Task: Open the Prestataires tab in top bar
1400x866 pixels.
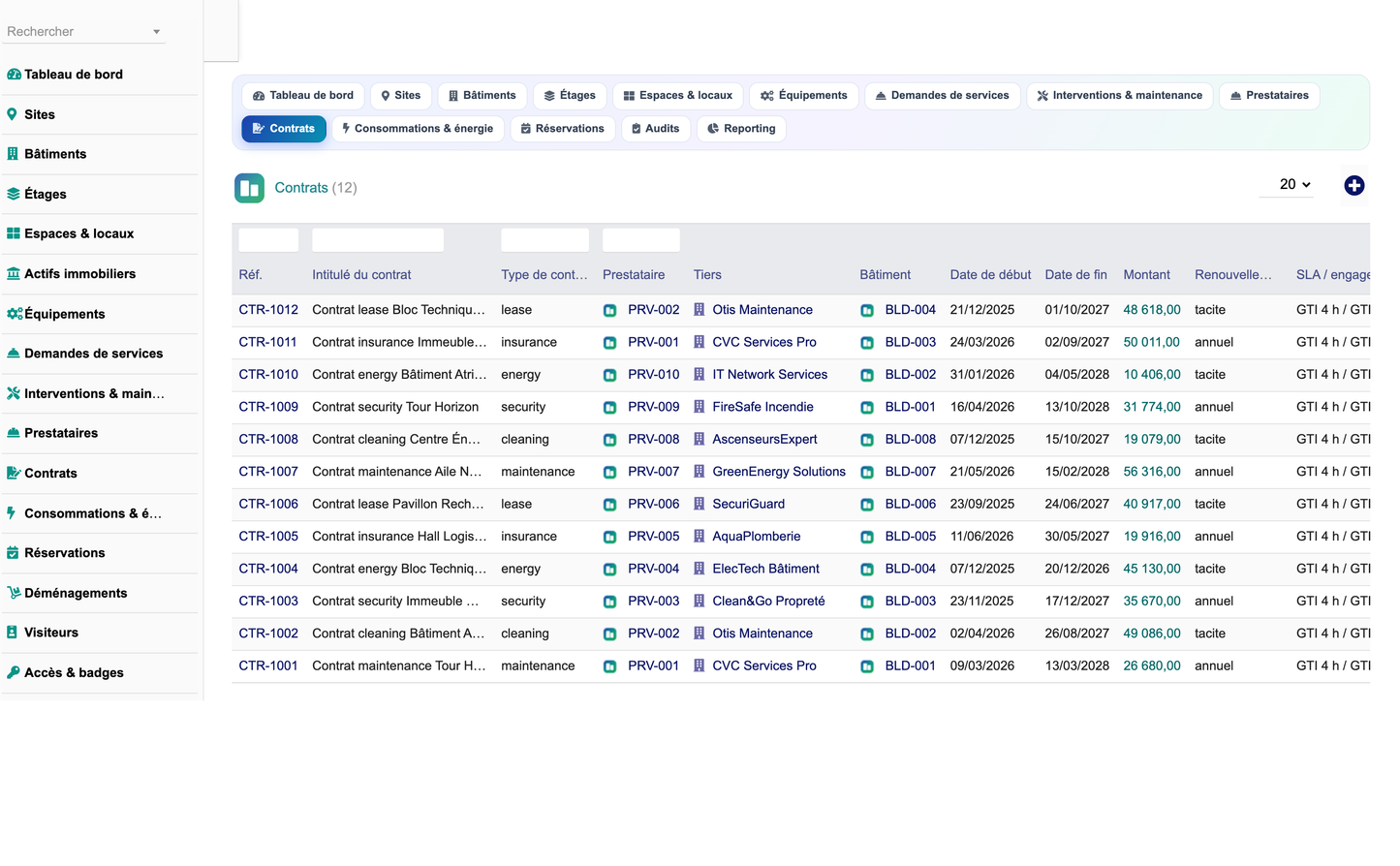Action: [x=1269, y=96]
